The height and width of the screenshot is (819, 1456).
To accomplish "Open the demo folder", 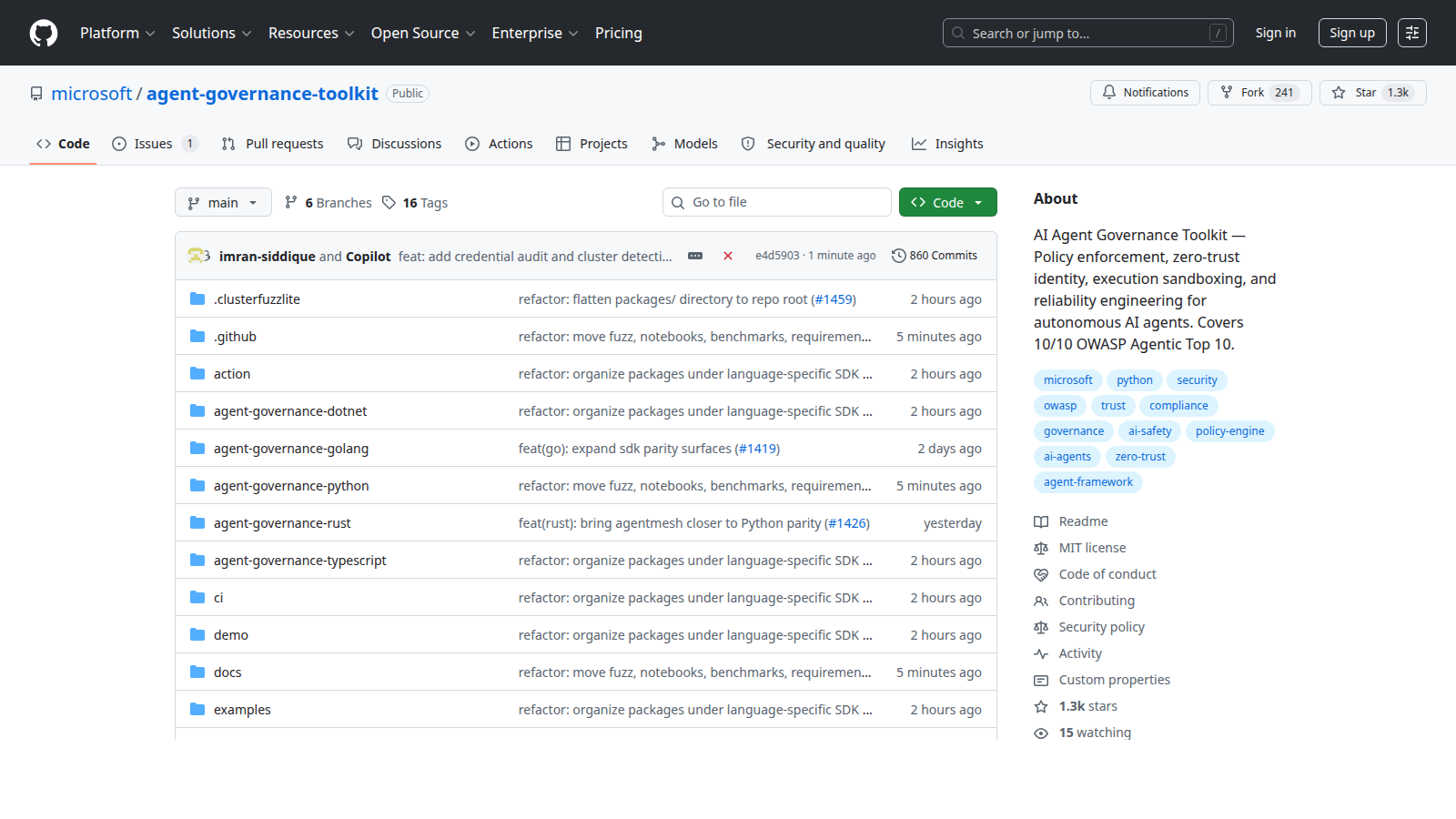I will [231, 635].
